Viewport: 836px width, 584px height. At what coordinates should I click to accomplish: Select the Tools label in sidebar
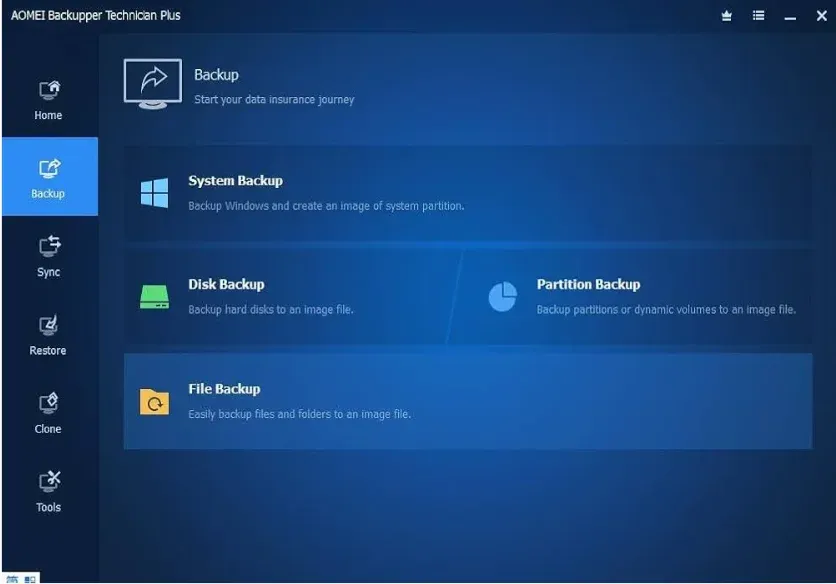tap(49, 507)
